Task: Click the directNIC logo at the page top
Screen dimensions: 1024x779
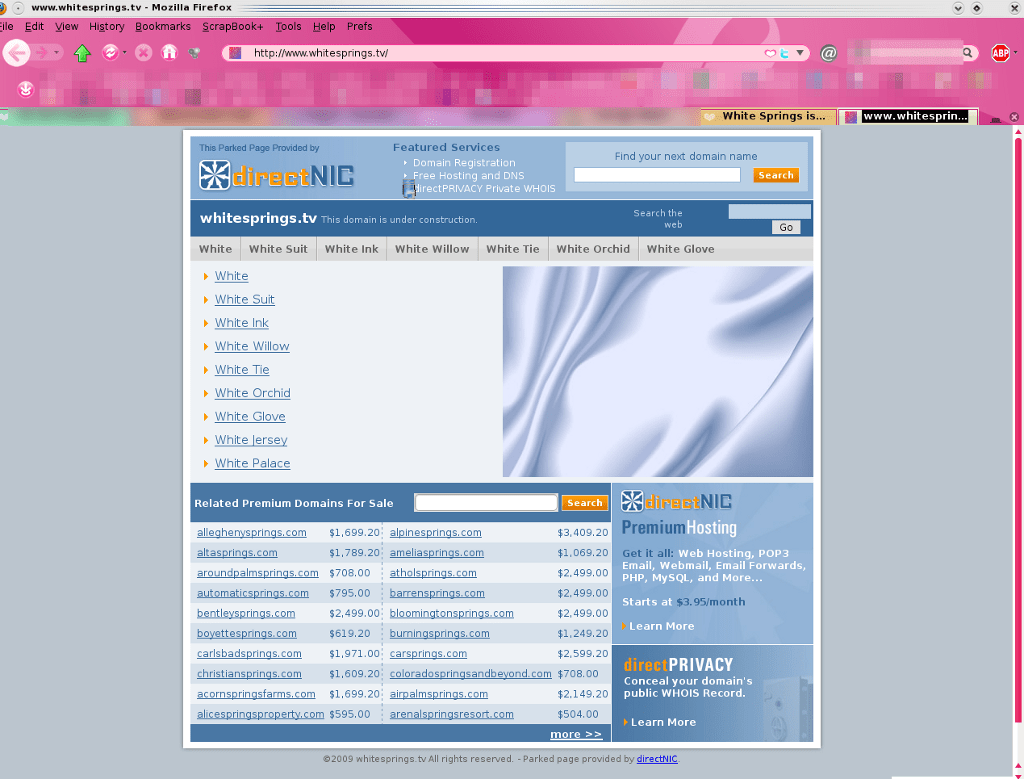Action: 276,176
